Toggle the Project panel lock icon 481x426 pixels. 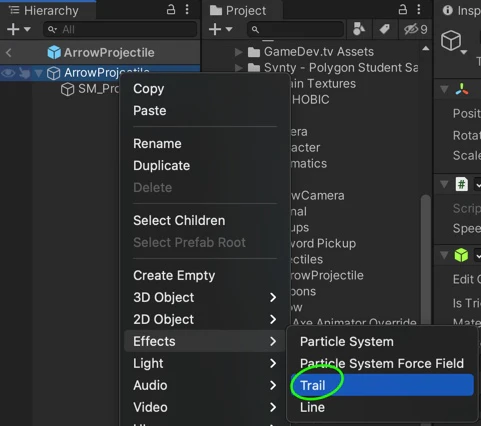403,10
